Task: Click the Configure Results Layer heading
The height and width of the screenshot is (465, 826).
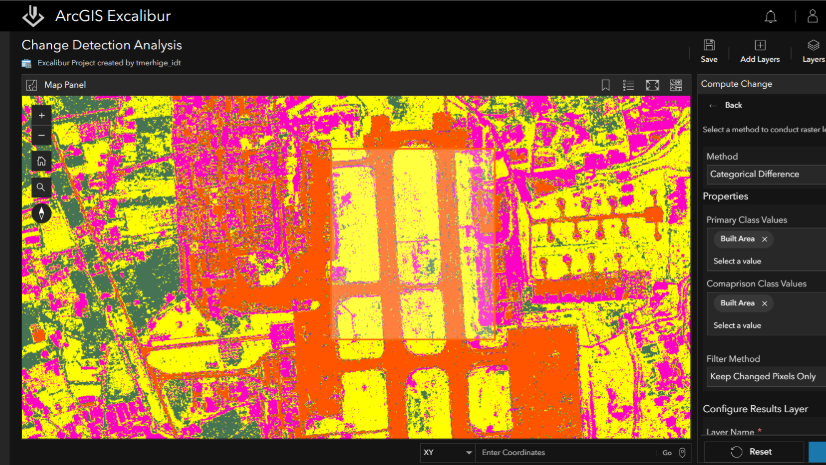Action: click(x=755, y=409)
